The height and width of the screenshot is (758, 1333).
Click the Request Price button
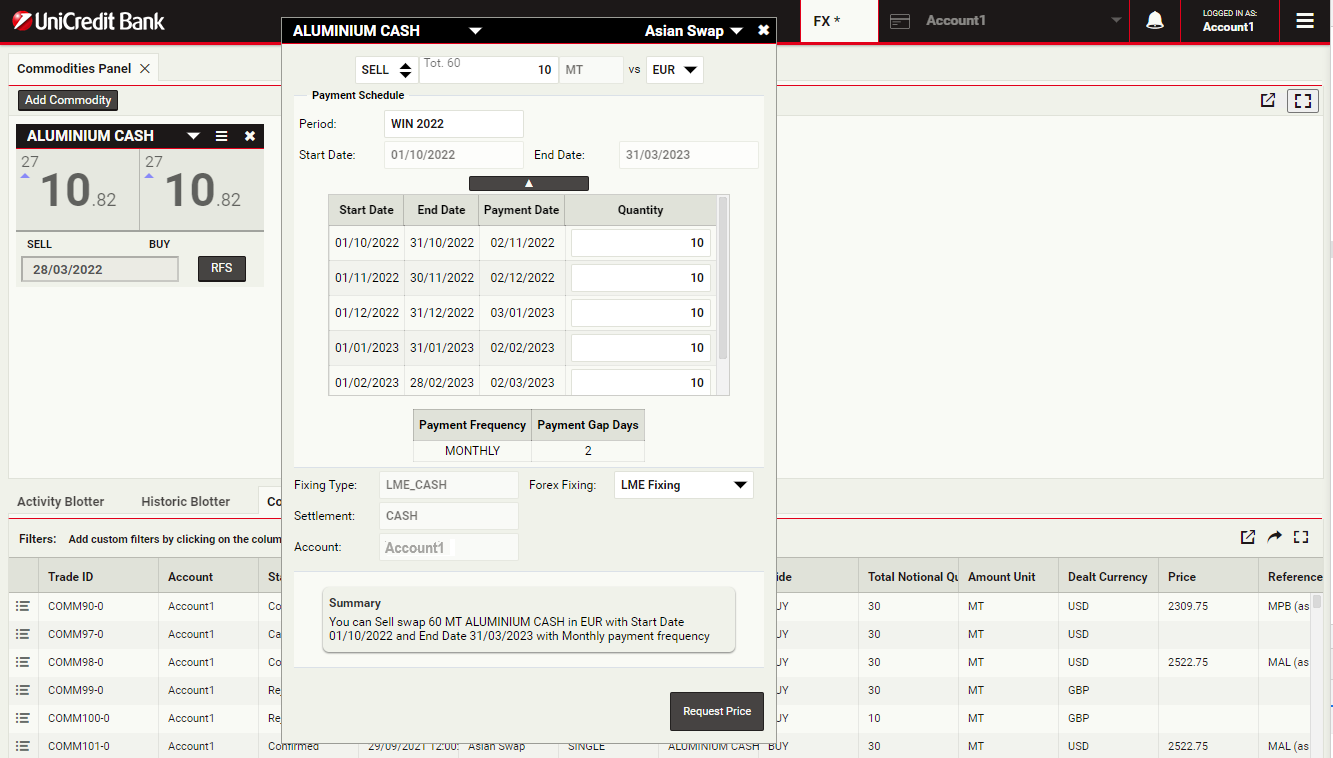pyautogui.click(x=716, y=711)
